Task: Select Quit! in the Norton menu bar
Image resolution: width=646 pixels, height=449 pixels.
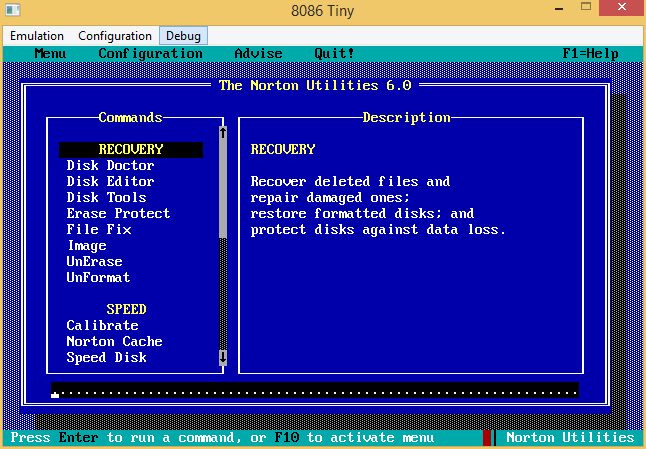Action: [334, 54]
